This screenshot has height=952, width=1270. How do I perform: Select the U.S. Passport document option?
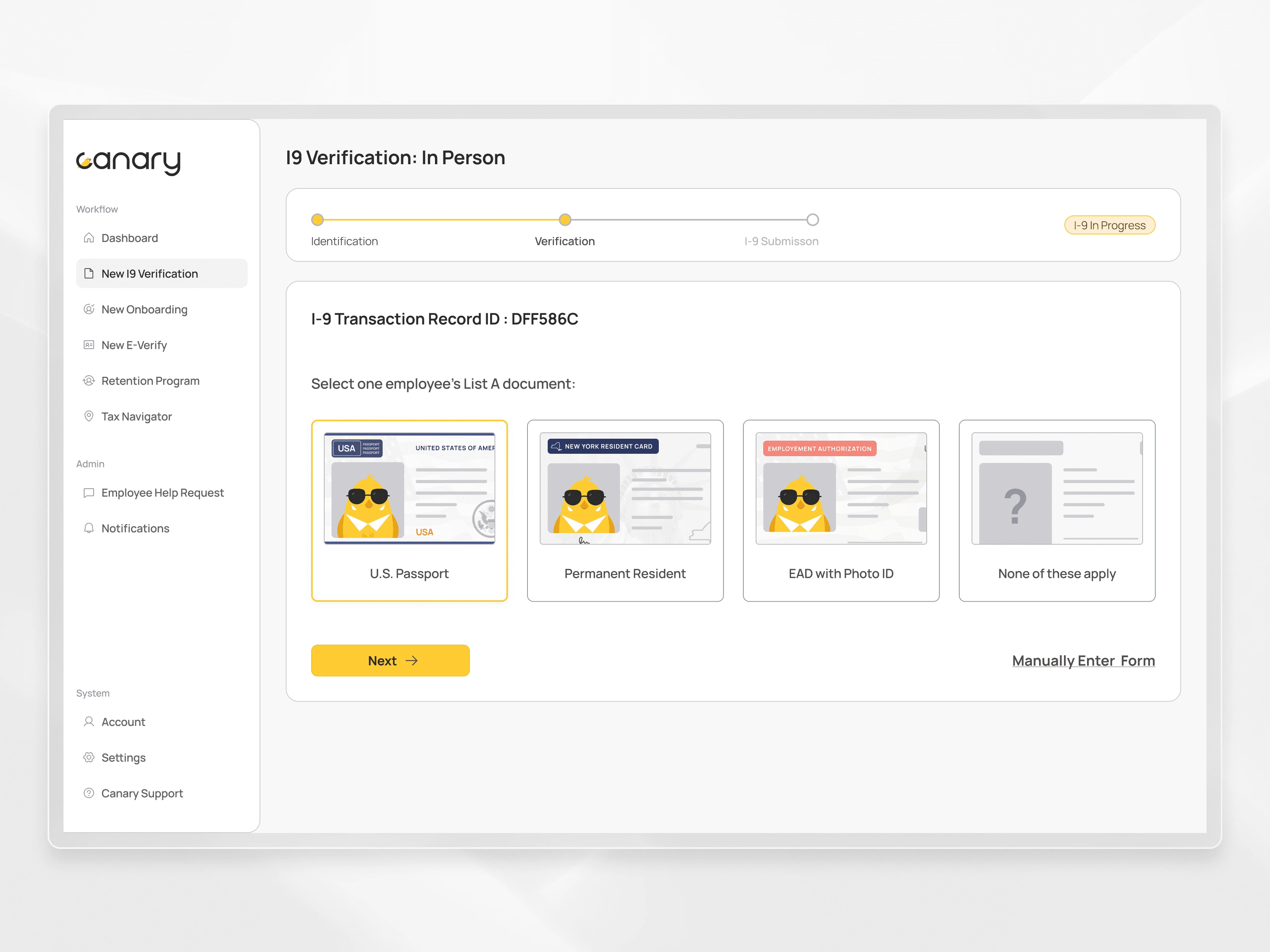click(409, 510)
